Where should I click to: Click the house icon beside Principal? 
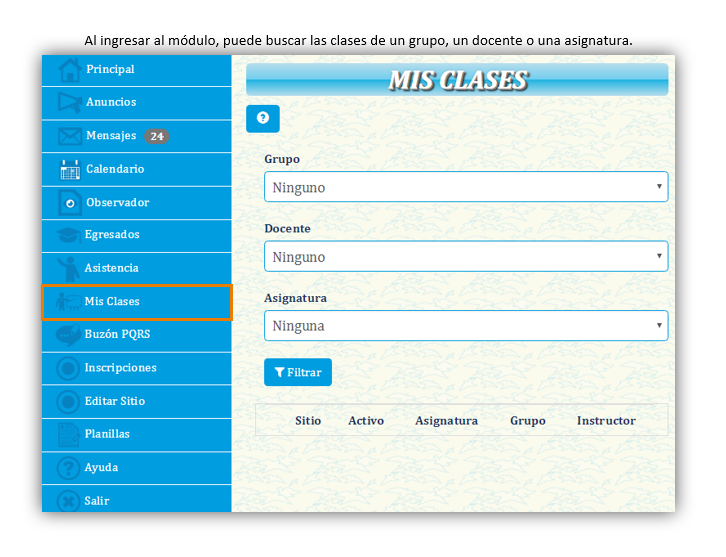[x=69, y=70]
